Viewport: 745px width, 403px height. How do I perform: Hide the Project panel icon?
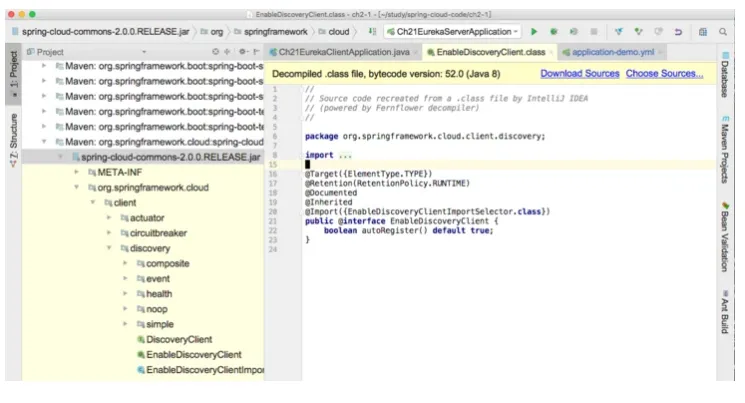(x=257, y=52)
